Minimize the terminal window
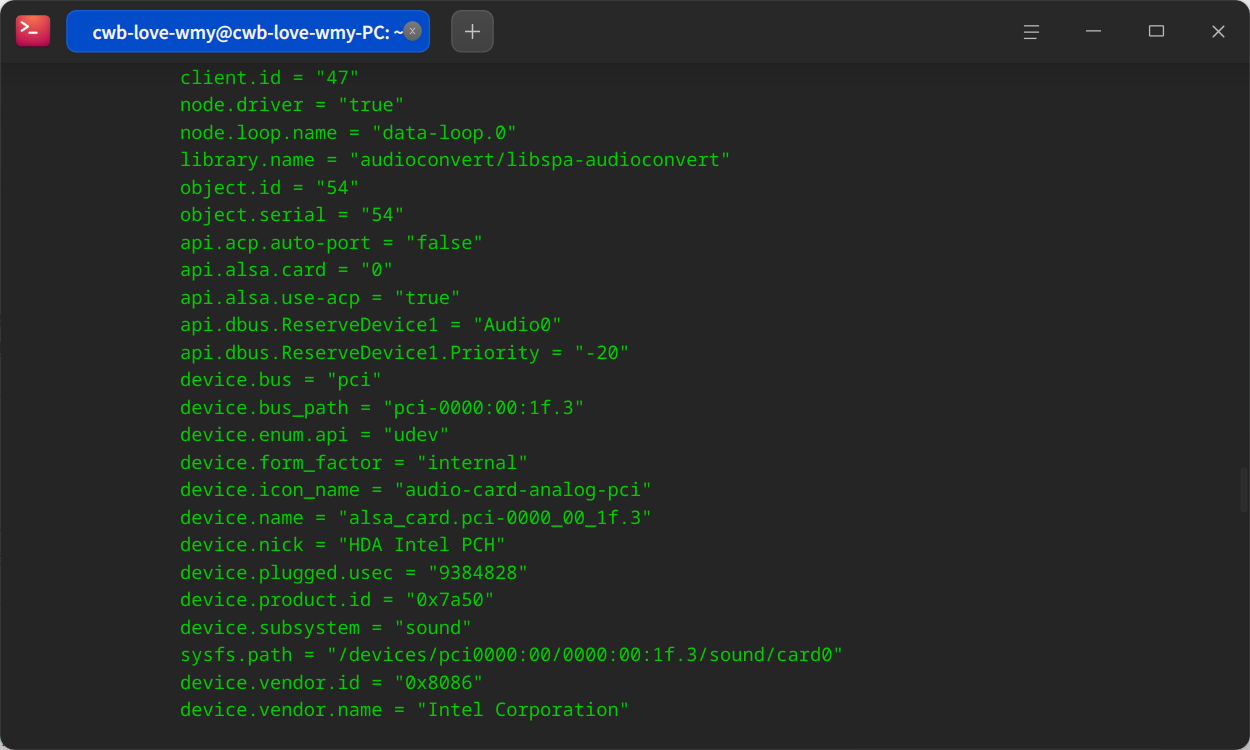Screen dimensions: 1250x750 [x=1094, y=31]
